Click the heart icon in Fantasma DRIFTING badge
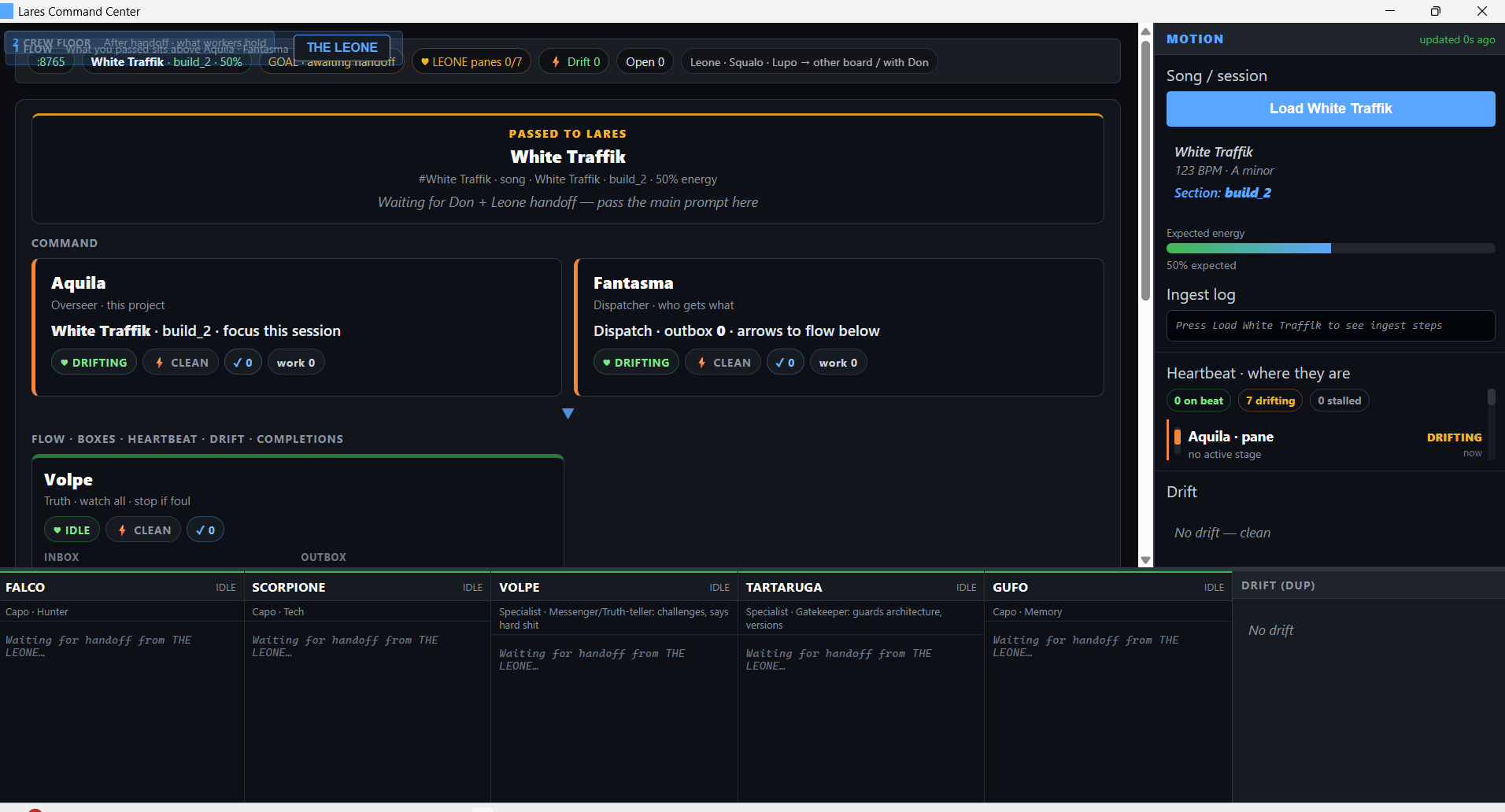 coord(606,363)
